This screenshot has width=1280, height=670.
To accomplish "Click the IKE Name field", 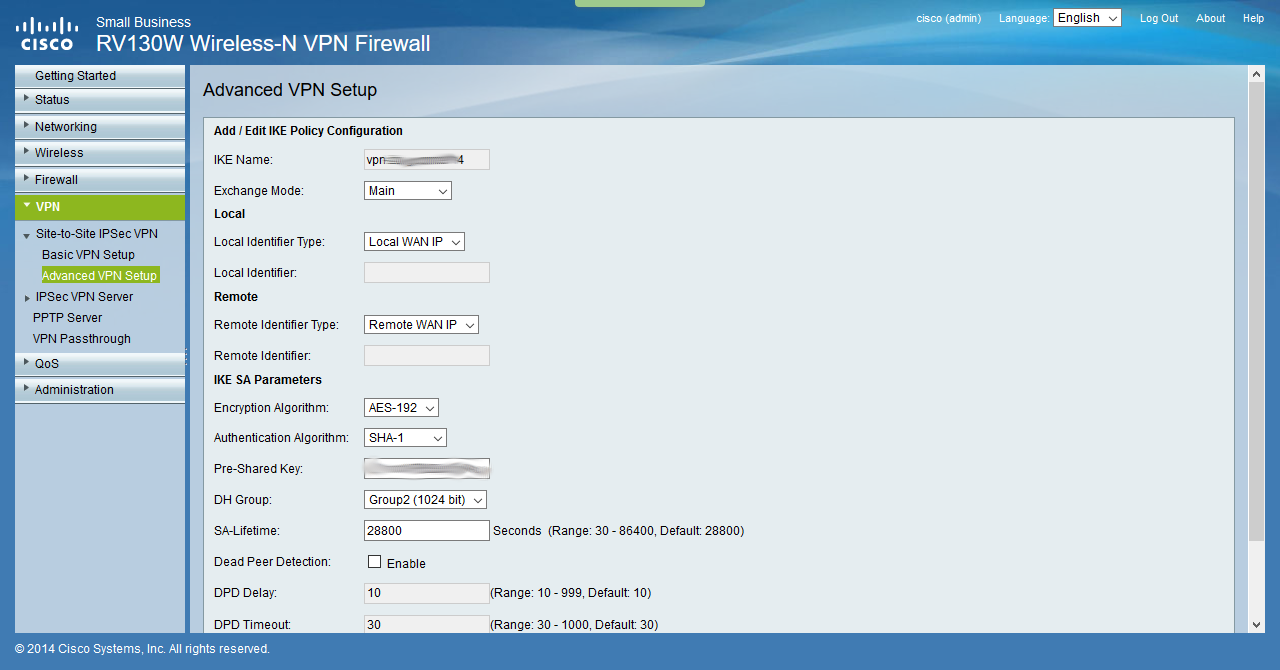I will (x=427, y=160).
